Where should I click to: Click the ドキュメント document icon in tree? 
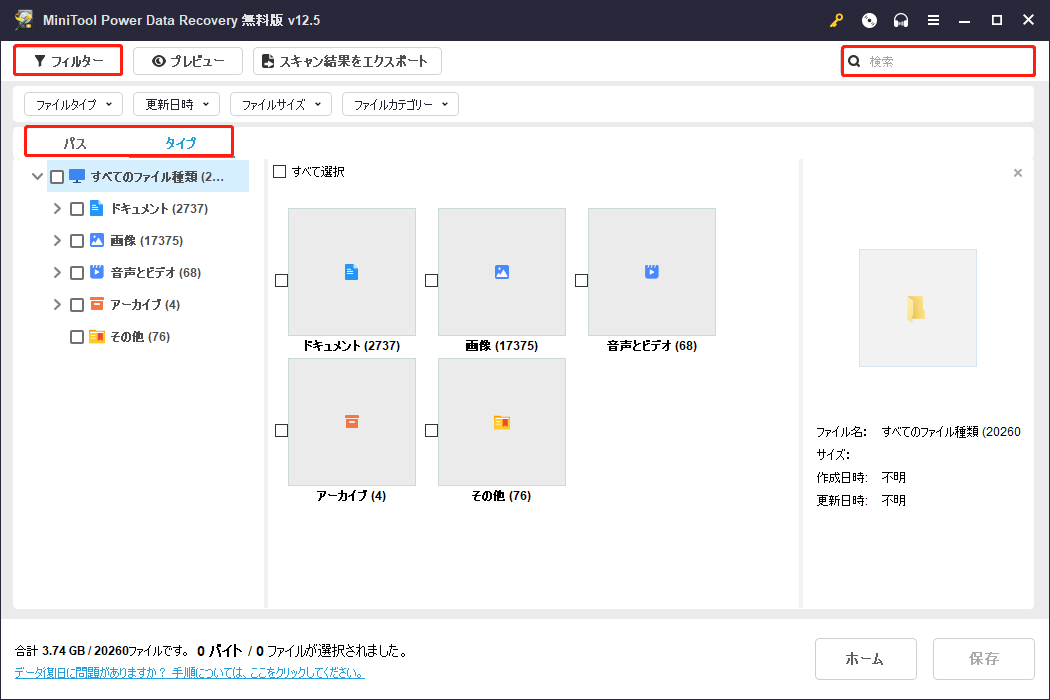96,208
